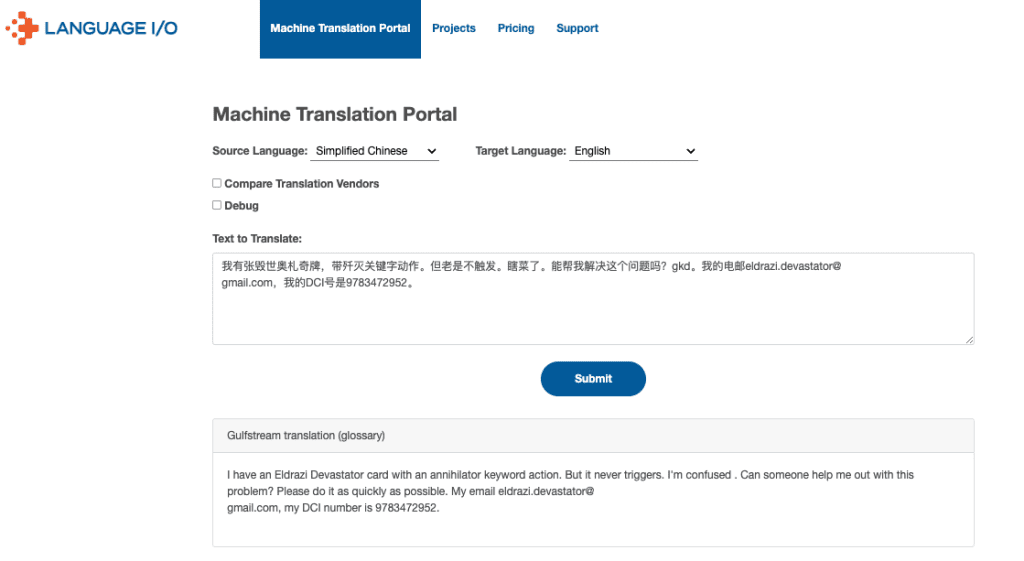Open the Pricing page link
This screenshot has width=1024, height=561.
tap(516, 28)
